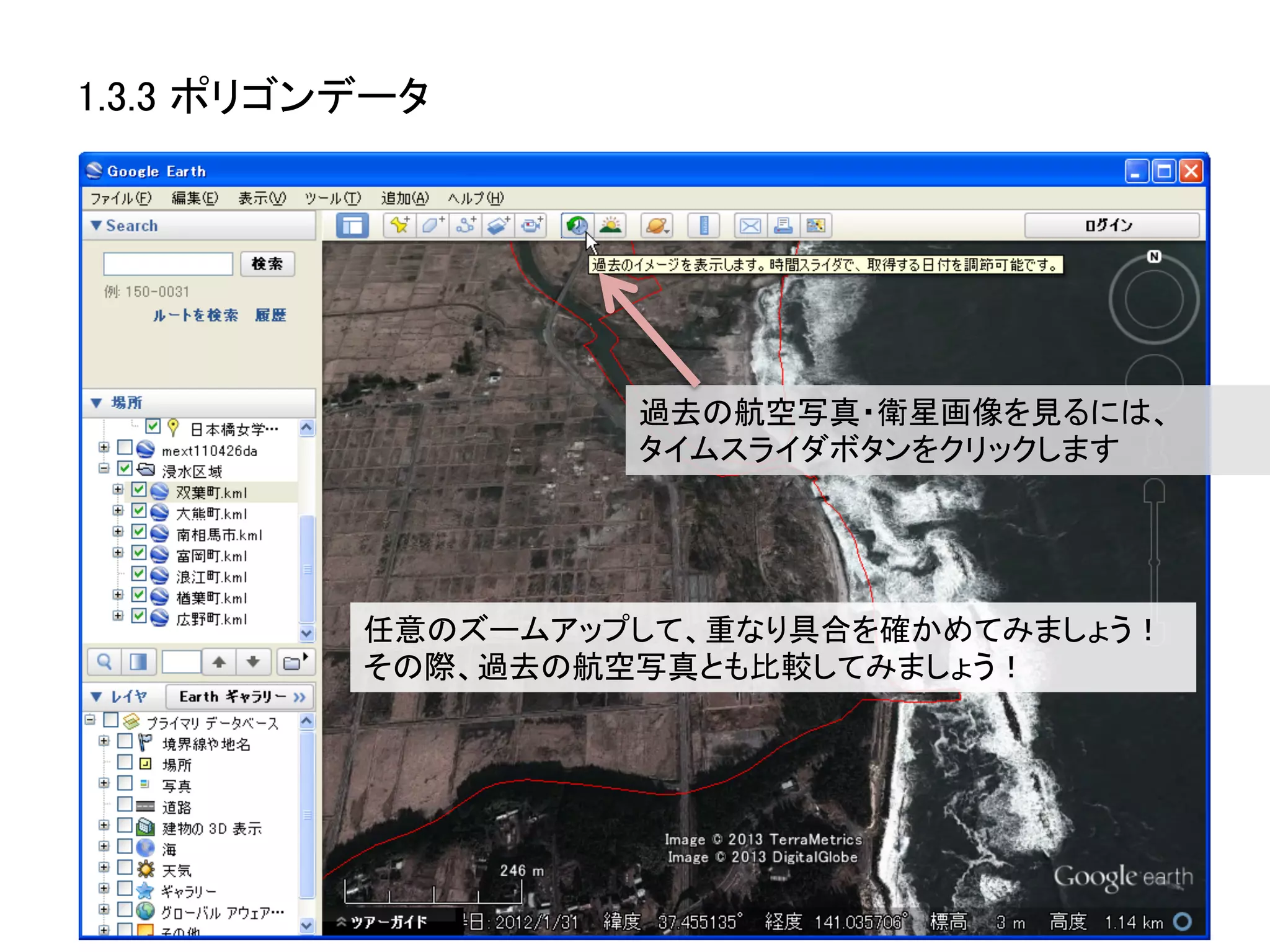Collapse the プライマリ データベース node
This screenshot has height=952, width=1270.
(90, 720)
